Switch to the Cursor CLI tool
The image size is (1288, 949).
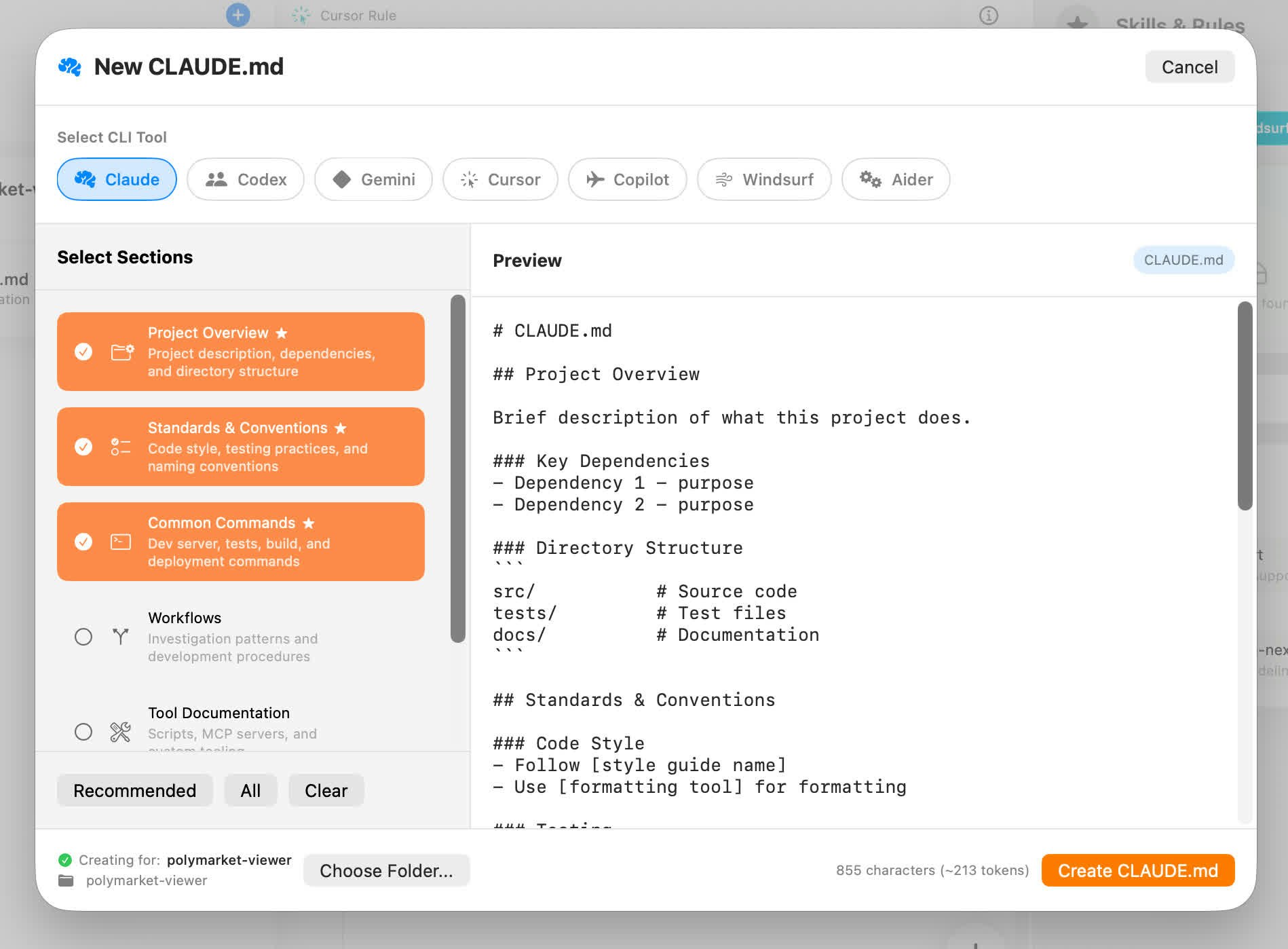(x=500, y=179)
